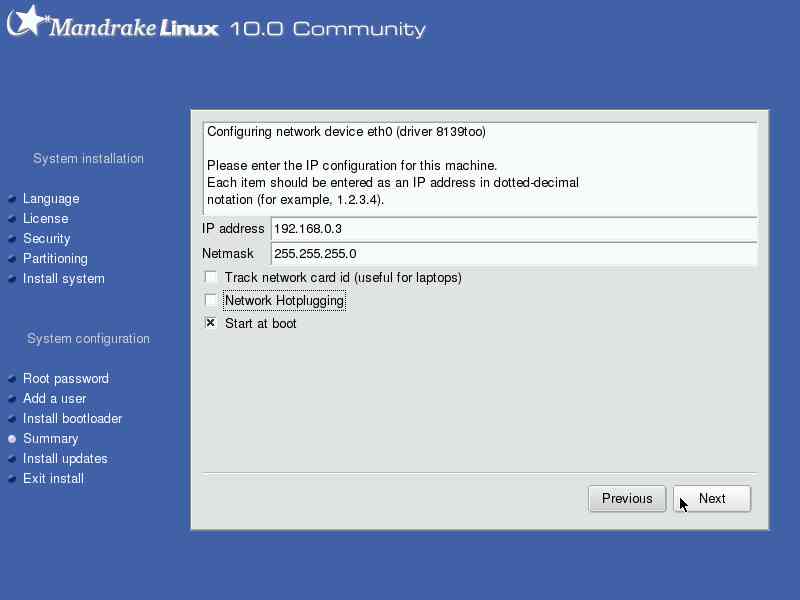This screenshot has height=600, width=800.
Task: Click the Exit install bullet indicator
Action: click(12, 479)
